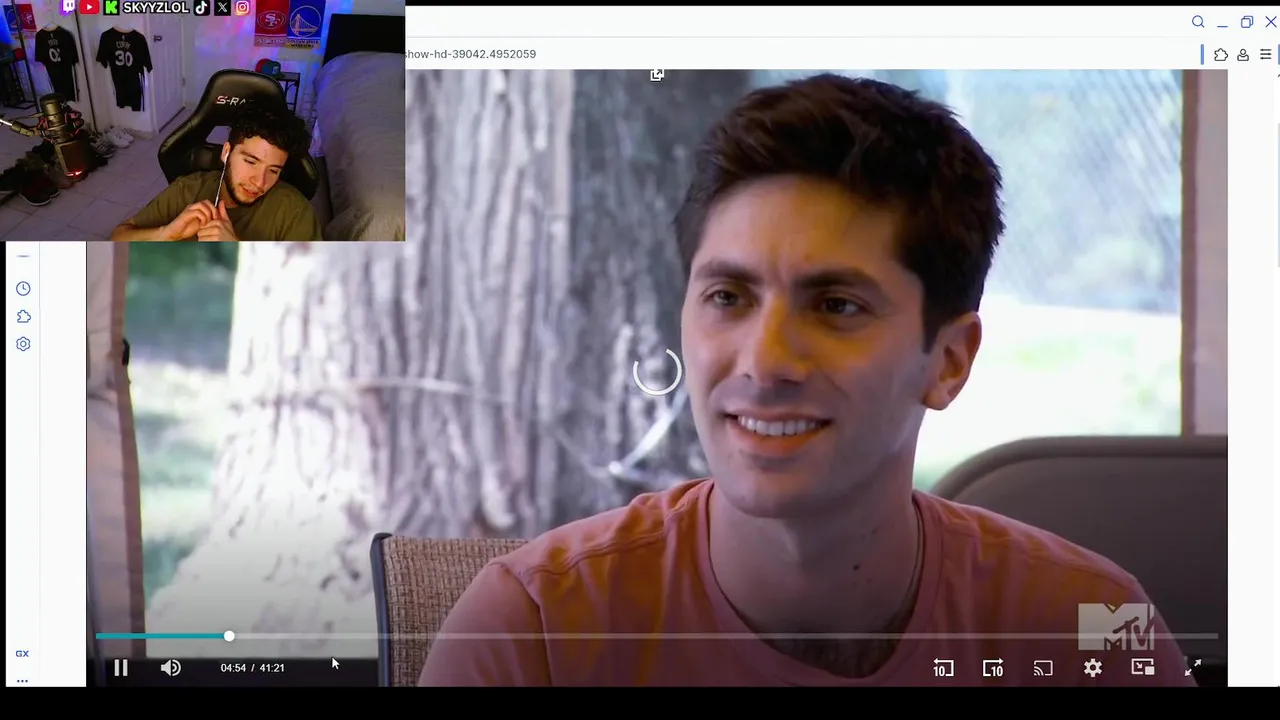The width and height of the screenshot is (1280, 720).
Task: Pause the video with the pause button
Action: pyautogui.click(x=120, y=667)
